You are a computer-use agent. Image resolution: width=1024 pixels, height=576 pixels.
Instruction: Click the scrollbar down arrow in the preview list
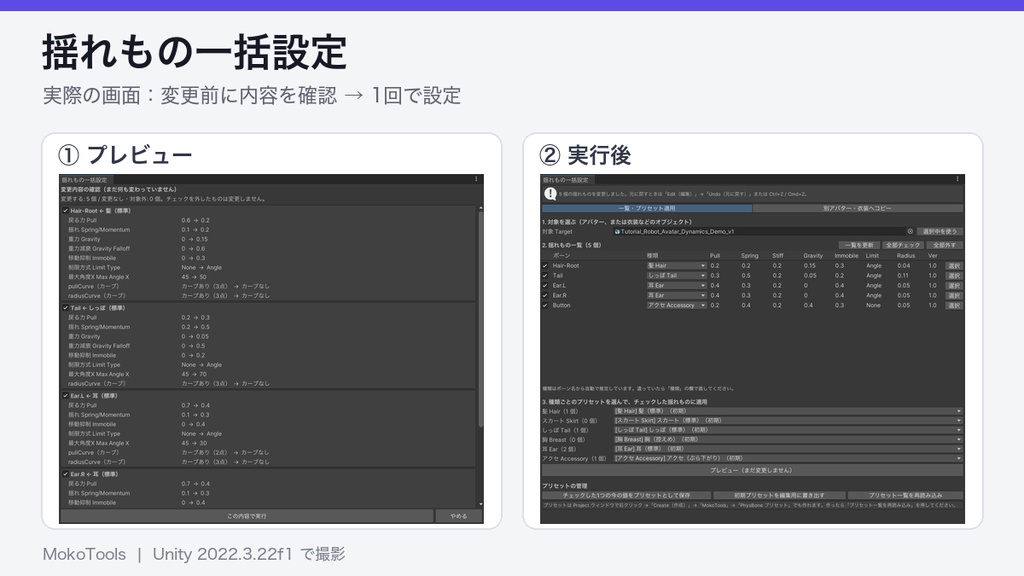(481, 504)
